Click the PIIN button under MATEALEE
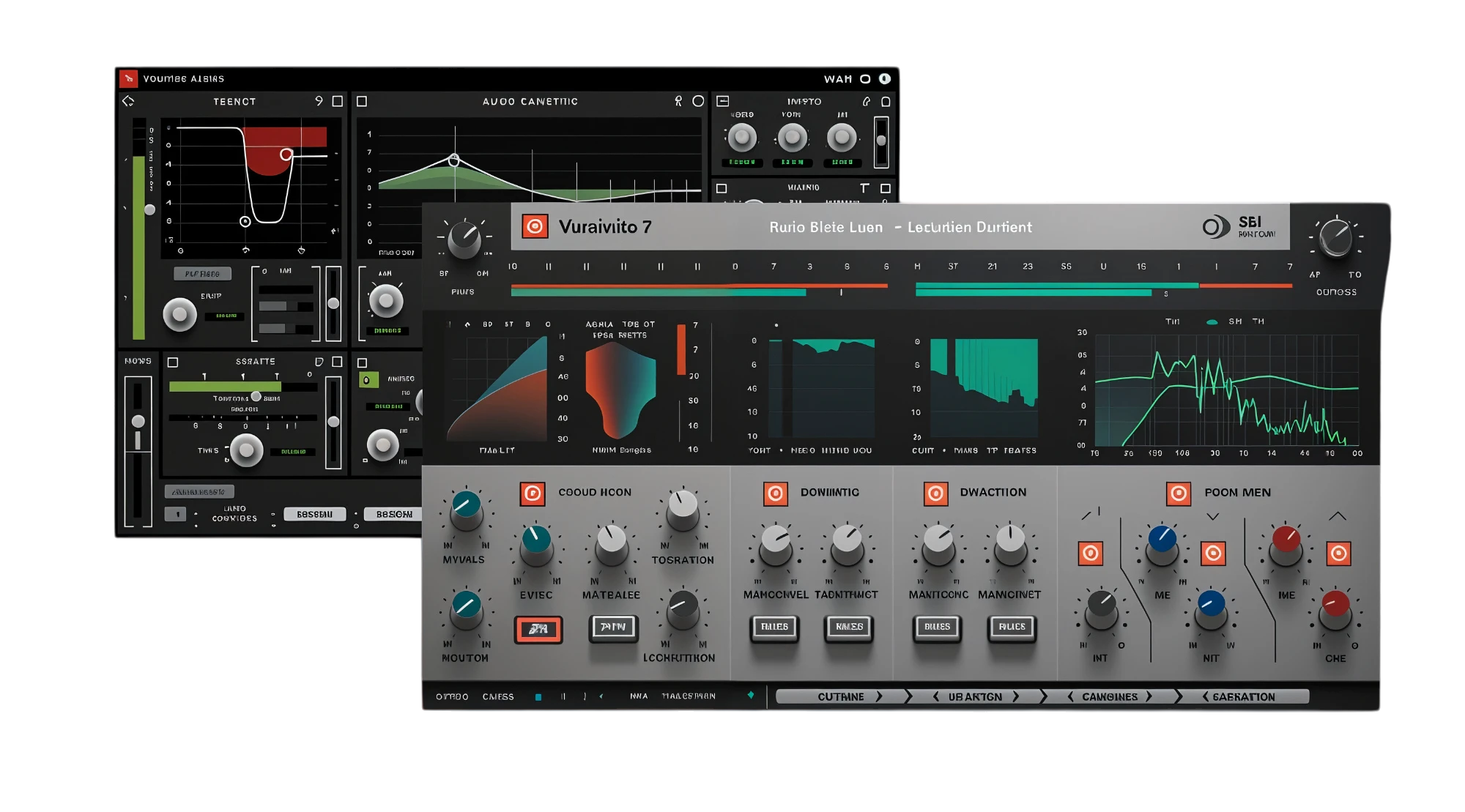This screenshot has width=1465, height=812. point(613,627)
